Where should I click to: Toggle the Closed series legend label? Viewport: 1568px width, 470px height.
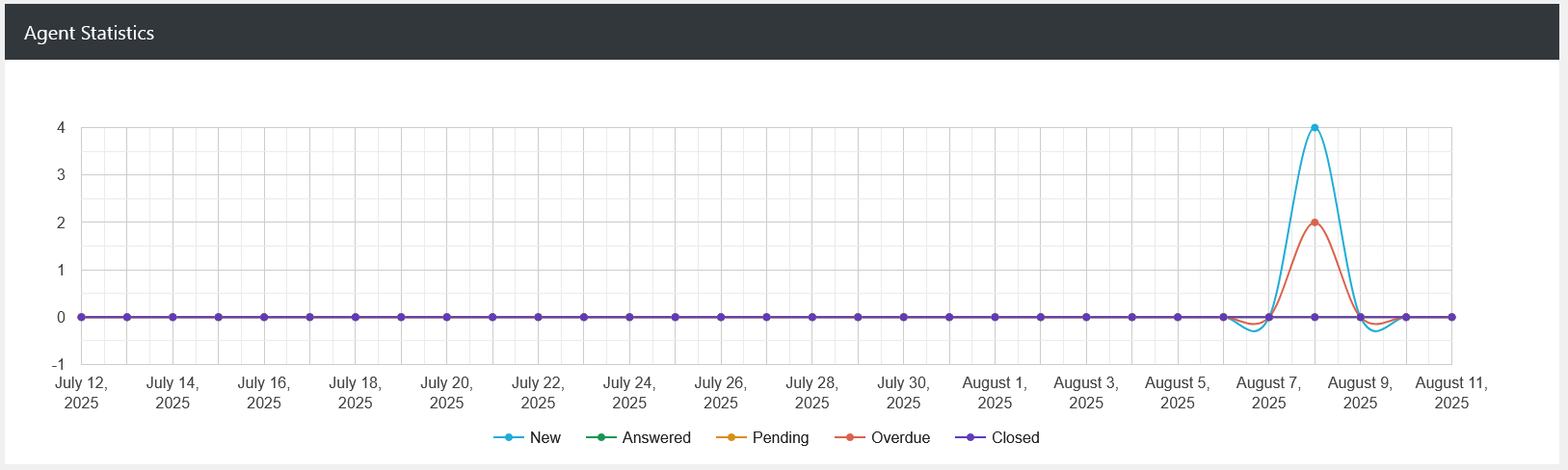click(x=1015, y=437)
